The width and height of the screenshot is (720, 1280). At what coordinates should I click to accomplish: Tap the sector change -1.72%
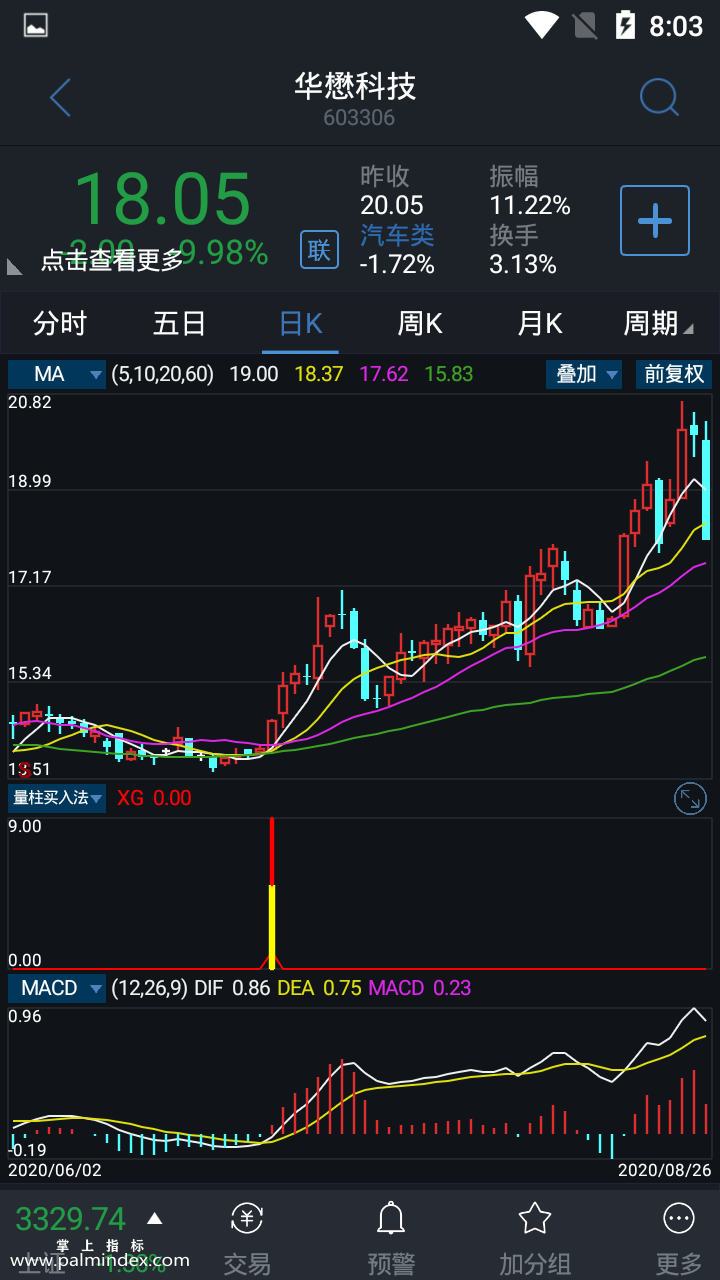click(397, 264)
